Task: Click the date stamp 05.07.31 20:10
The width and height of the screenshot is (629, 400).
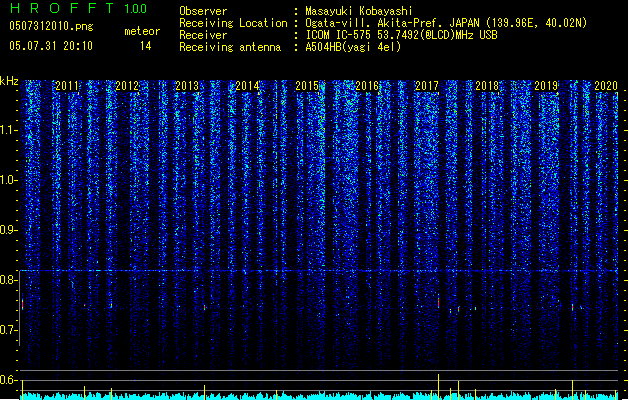Action: 51,46
